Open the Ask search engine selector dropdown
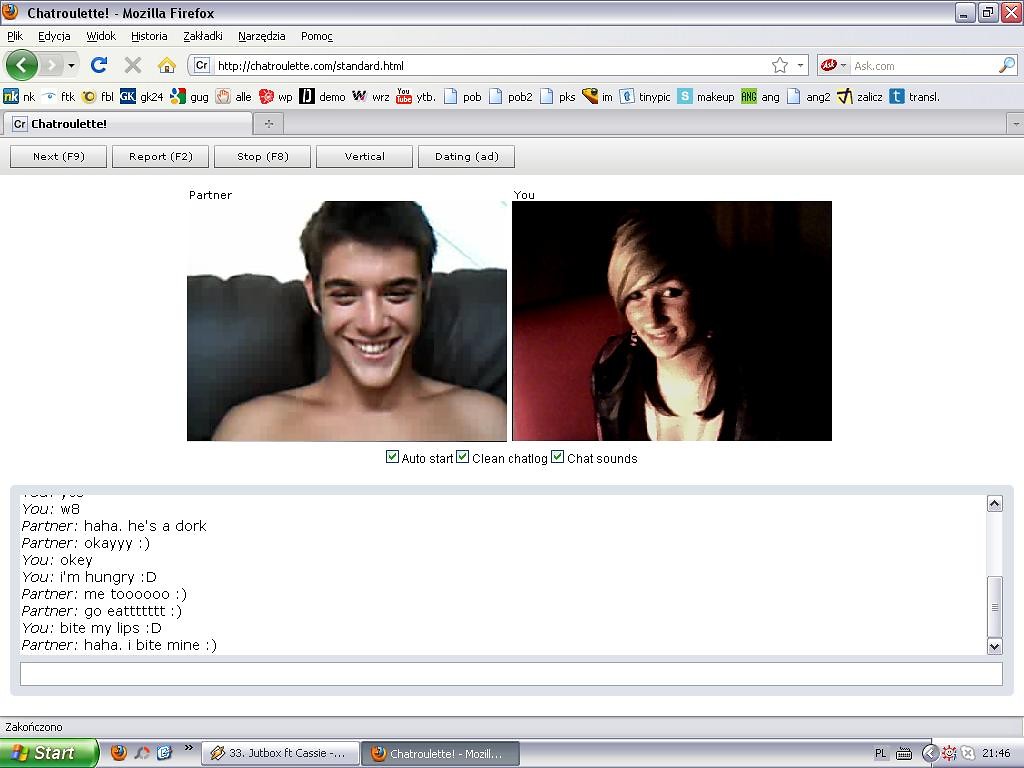1024x768 pixels. 833,65
